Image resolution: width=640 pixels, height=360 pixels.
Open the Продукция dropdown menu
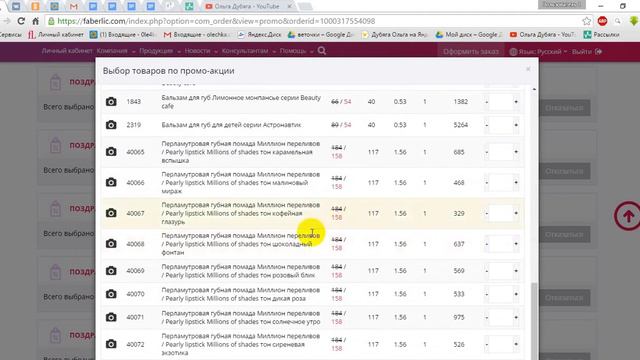(160, 51)
